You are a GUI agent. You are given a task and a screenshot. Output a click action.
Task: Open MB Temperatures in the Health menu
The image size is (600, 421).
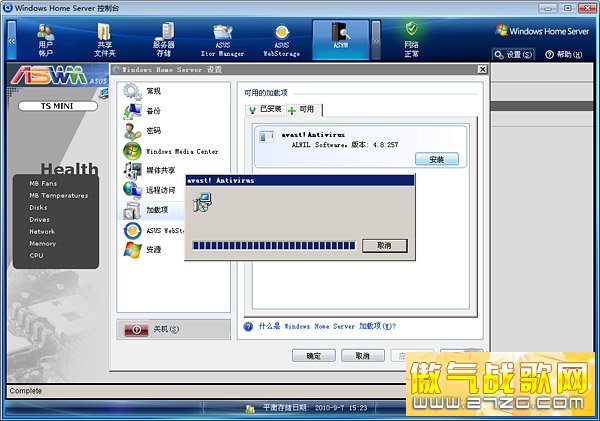[59, 196]
